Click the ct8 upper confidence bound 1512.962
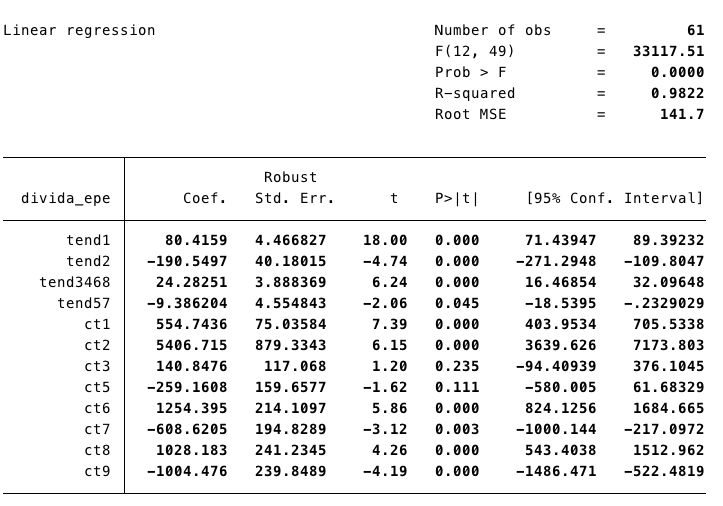Viewport: 723px width, 506px height. tap(669, 450)
